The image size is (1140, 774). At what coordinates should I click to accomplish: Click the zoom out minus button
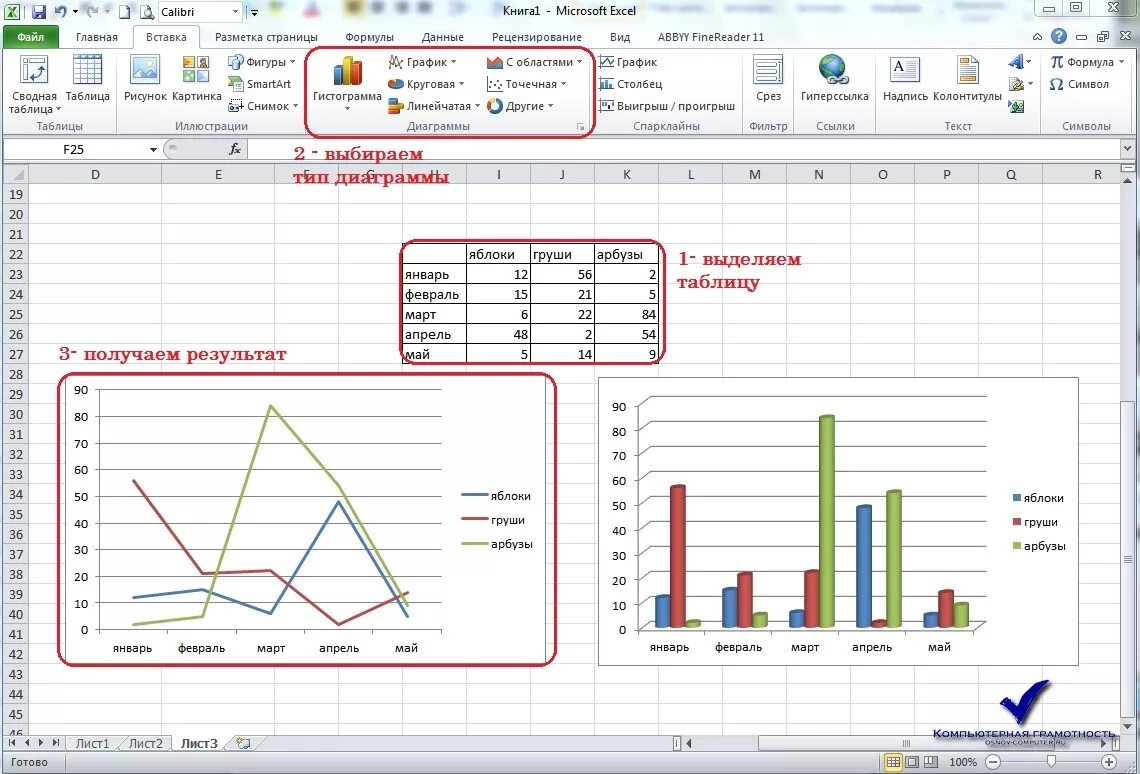click(x=993, y=762)
